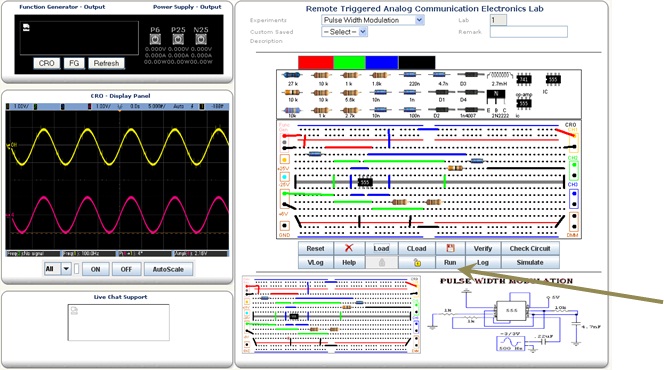Viewport: 664px width, 370px height.
Task: Click the floppy disk save icon
Action: click(x=450, y=249)
